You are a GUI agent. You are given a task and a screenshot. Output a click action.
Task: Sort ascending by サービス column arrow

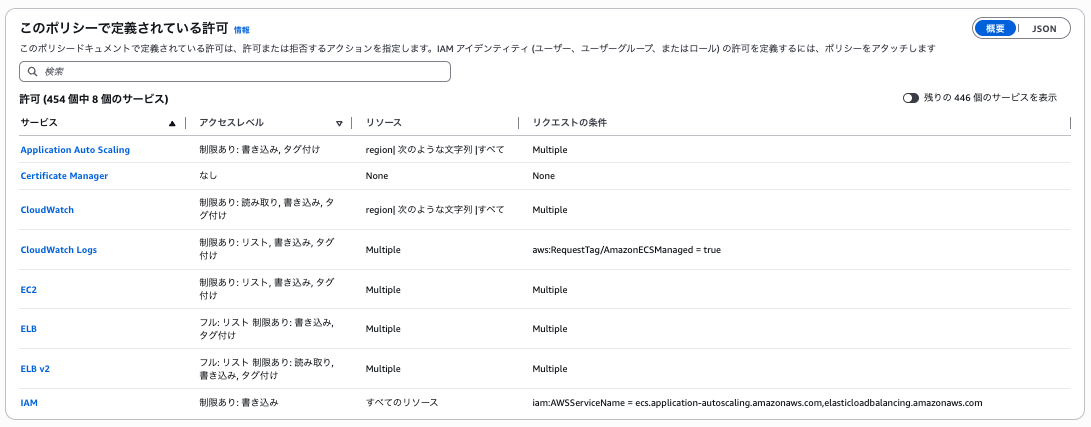pos(172,123)
